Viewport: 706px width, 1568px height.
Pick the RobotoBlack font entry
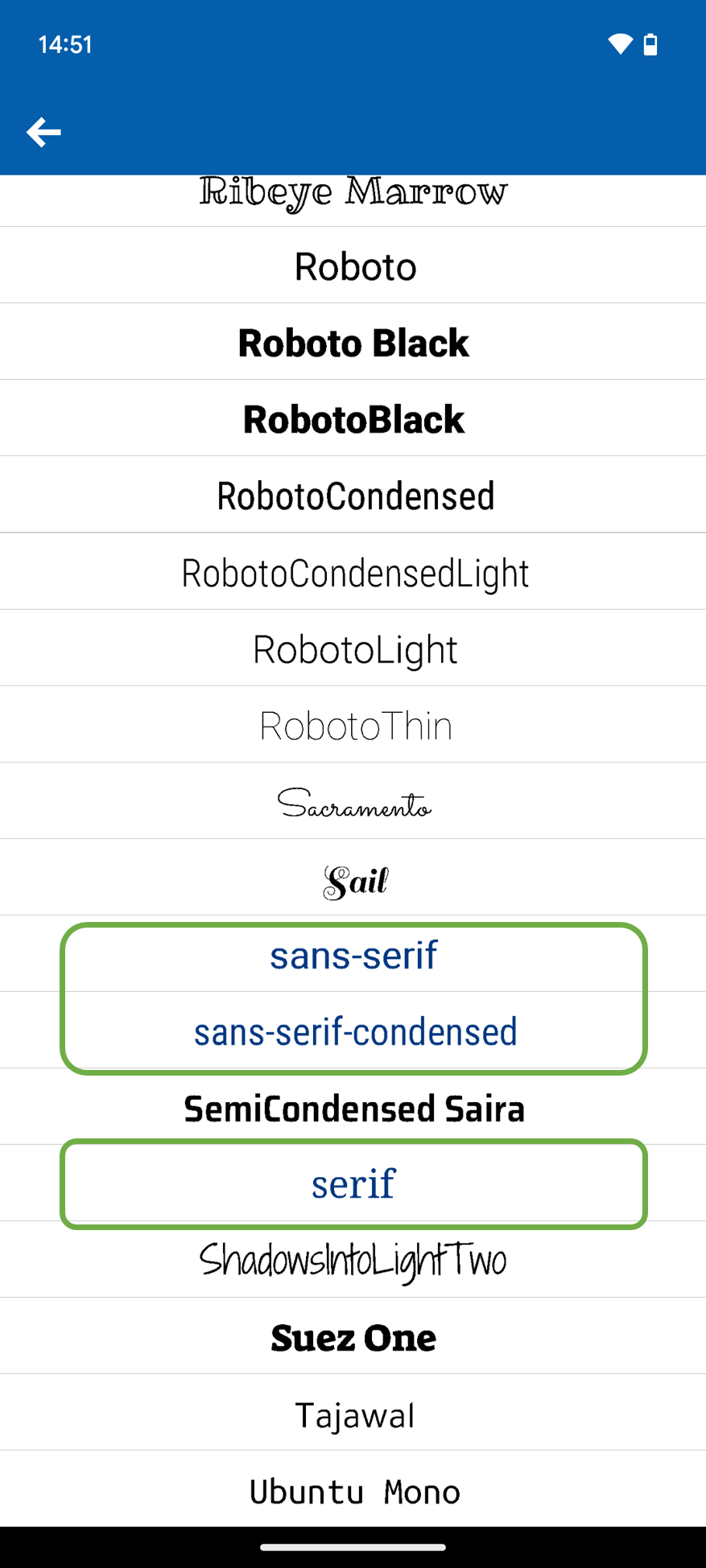point(353,419)
